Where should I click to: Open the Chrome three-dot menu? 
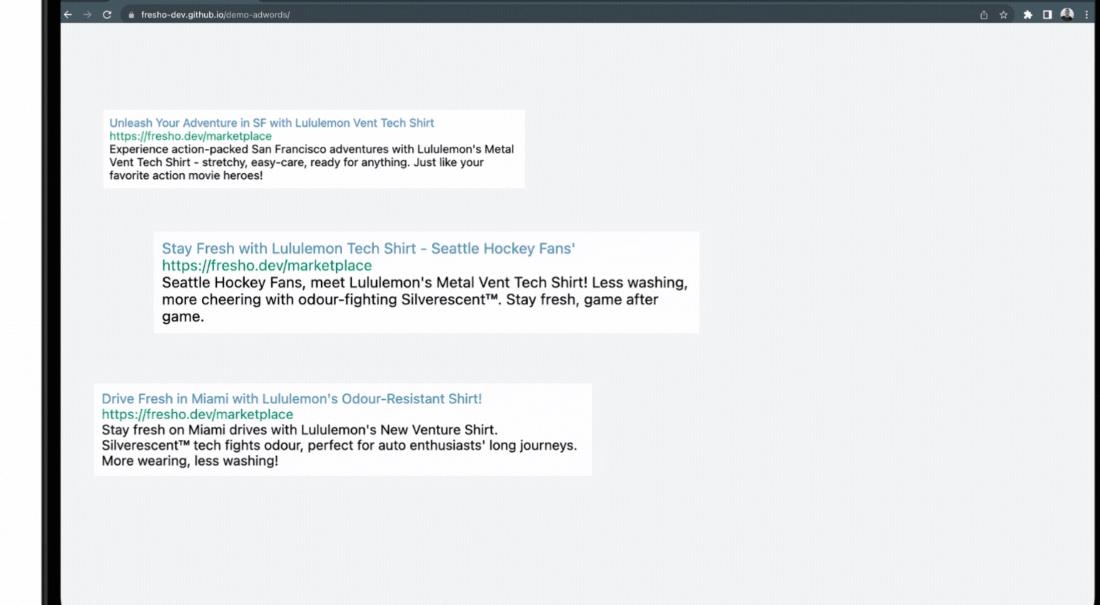[1087, 15]
